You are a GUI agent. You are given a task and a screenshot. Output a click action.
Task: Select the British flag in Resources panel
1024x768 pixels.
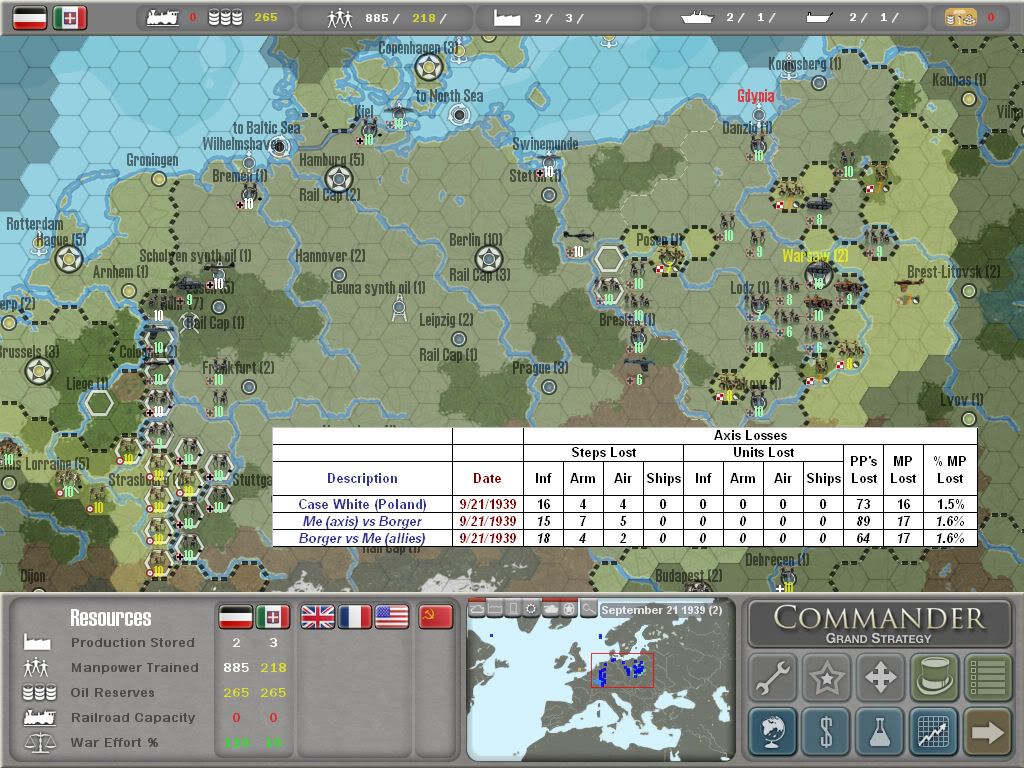pyautogui.click(x=317, y=616)
